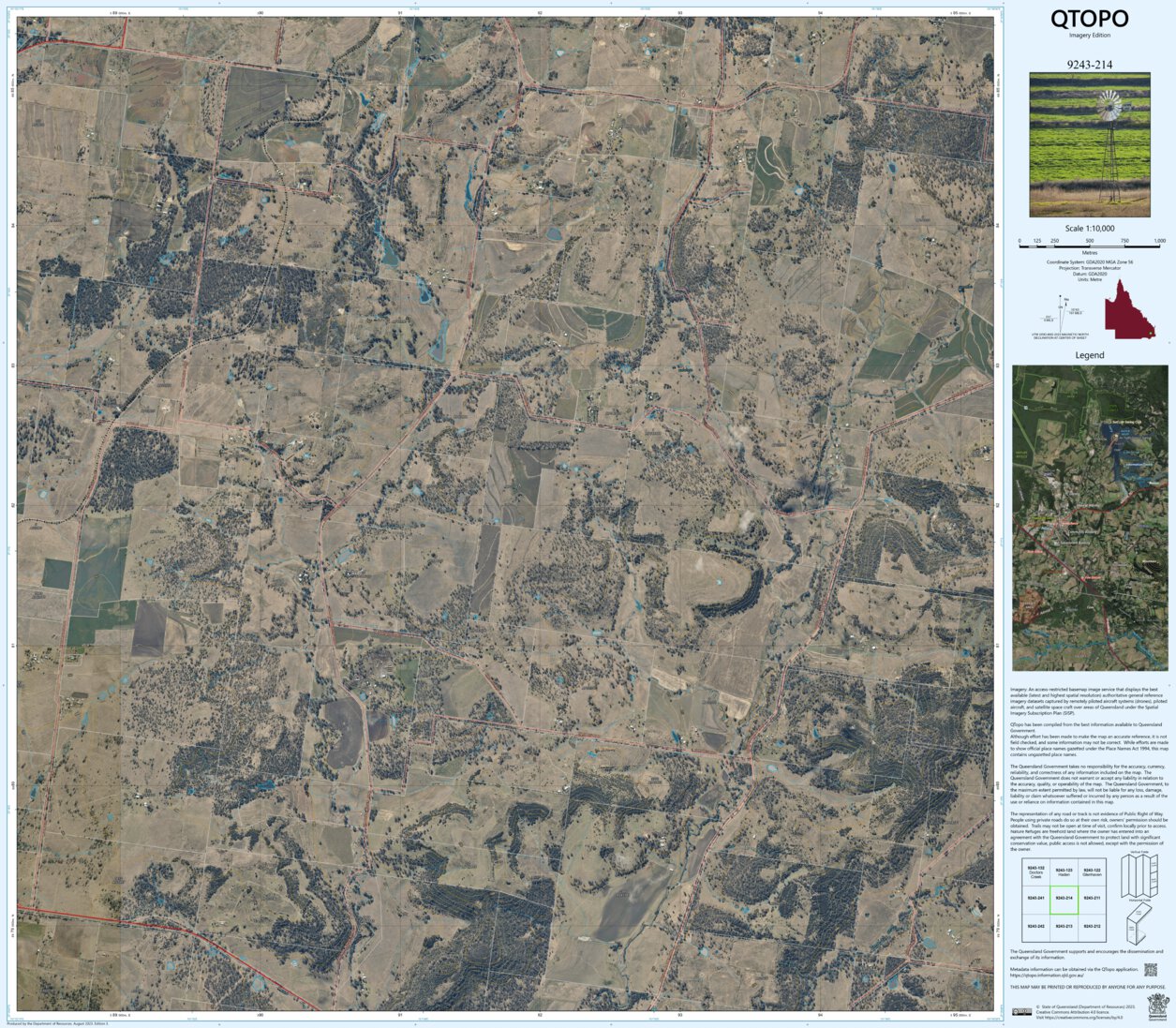Screen dimensions: 1176x1028
Task: Select the Queensland state locator map
Action: pos(1129,309)
